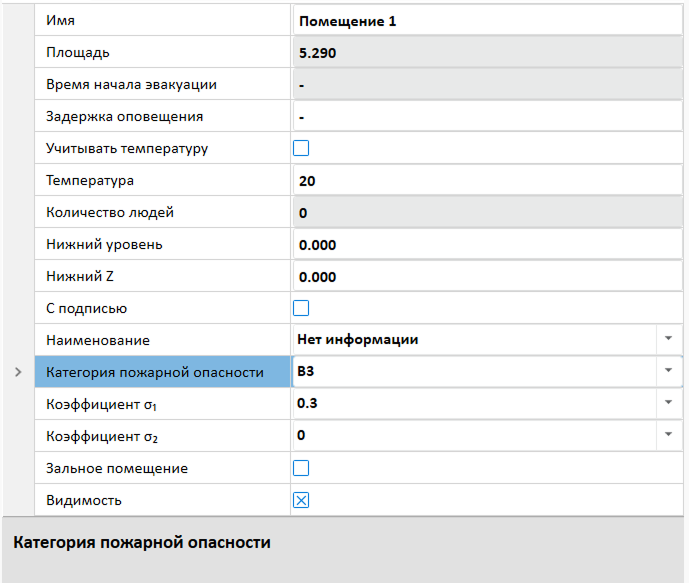Select the Площадь value 5.290

[487, 53]
